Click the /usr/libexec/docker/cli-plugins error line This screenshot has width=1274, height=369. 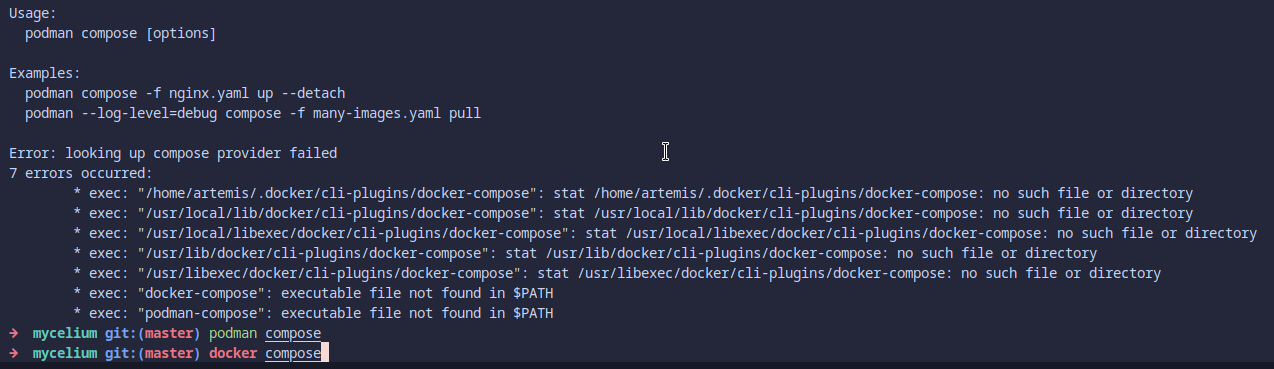click(x=618, y=274)
